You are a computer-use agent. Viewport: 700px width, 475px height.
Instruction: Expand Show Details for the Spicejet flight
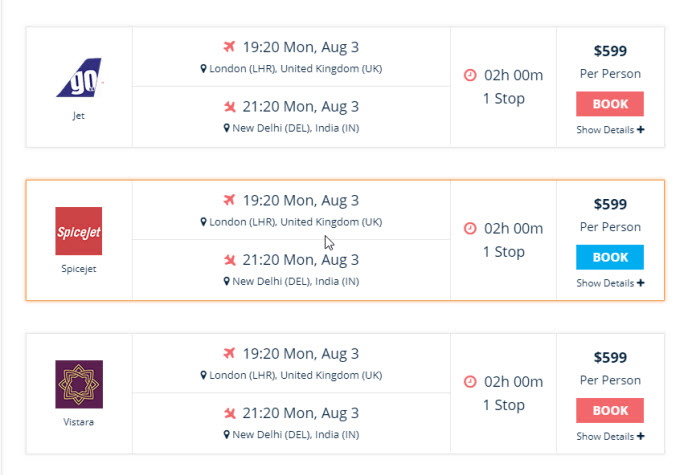pos(610,283)
